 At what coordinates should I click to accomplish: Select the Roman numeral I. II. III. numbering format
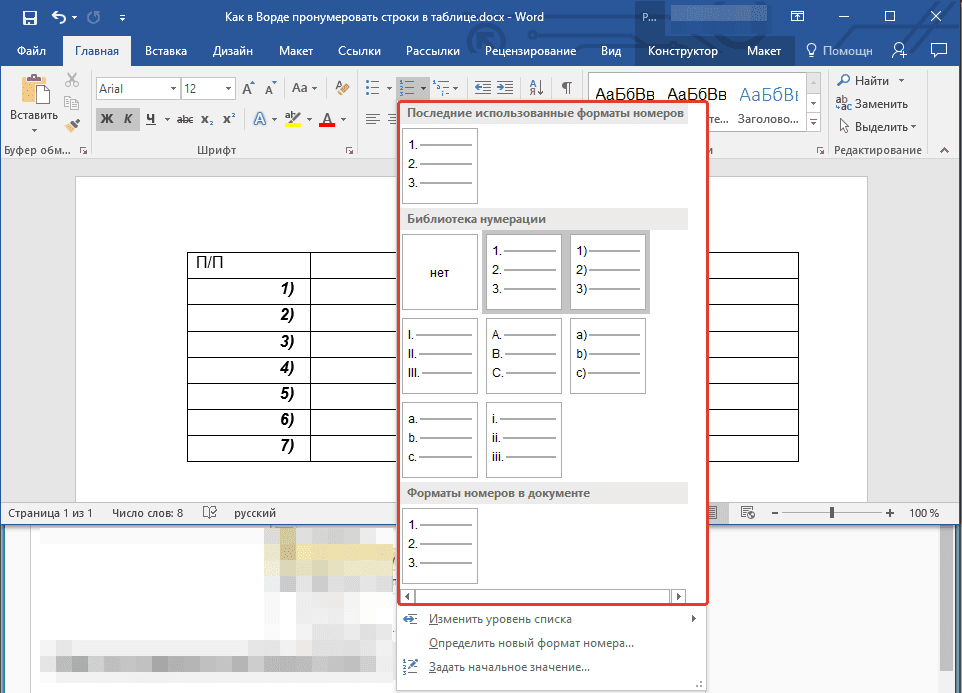440,356
